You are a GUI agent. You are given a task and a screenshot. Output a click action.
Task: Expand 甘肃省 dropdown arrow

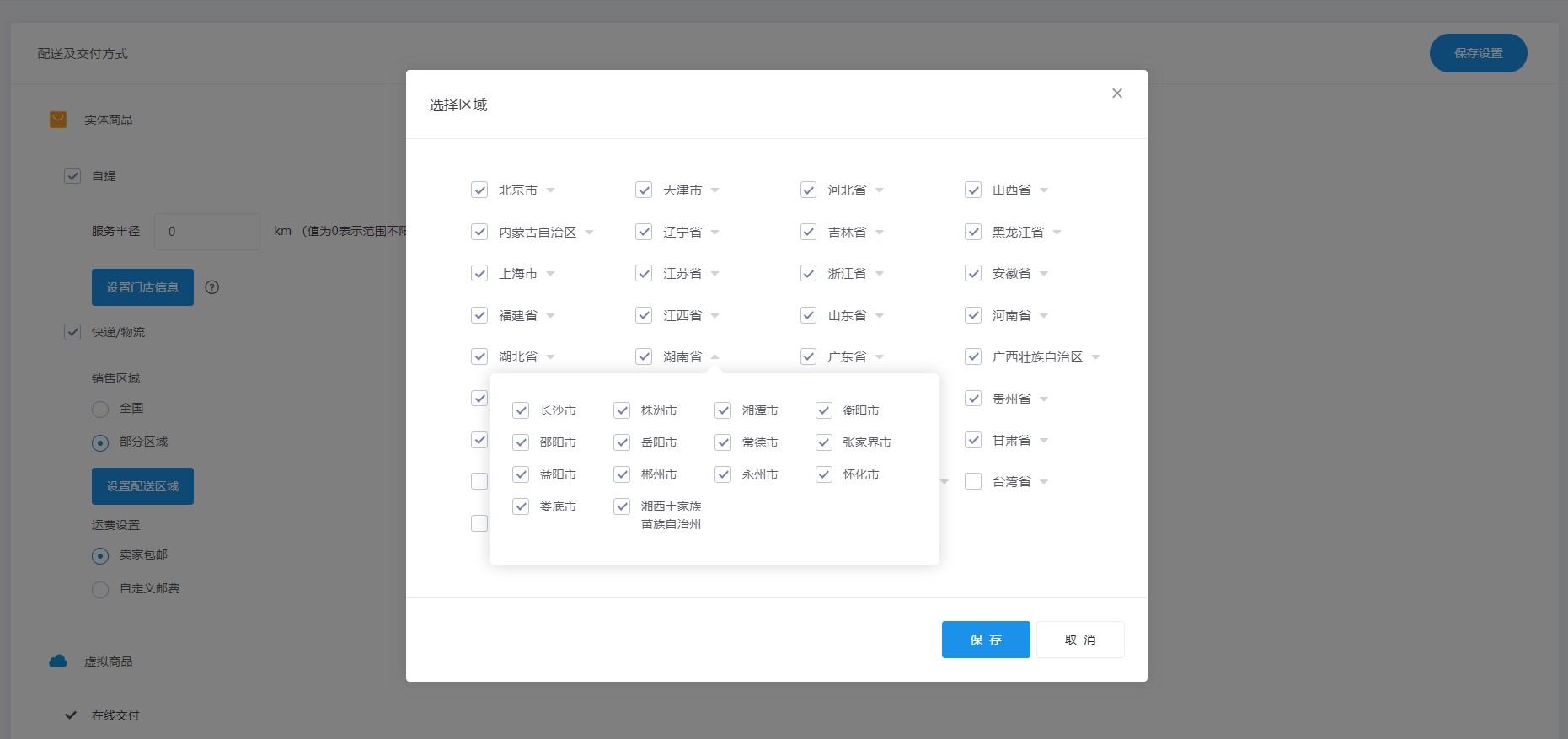point(1044,441)
